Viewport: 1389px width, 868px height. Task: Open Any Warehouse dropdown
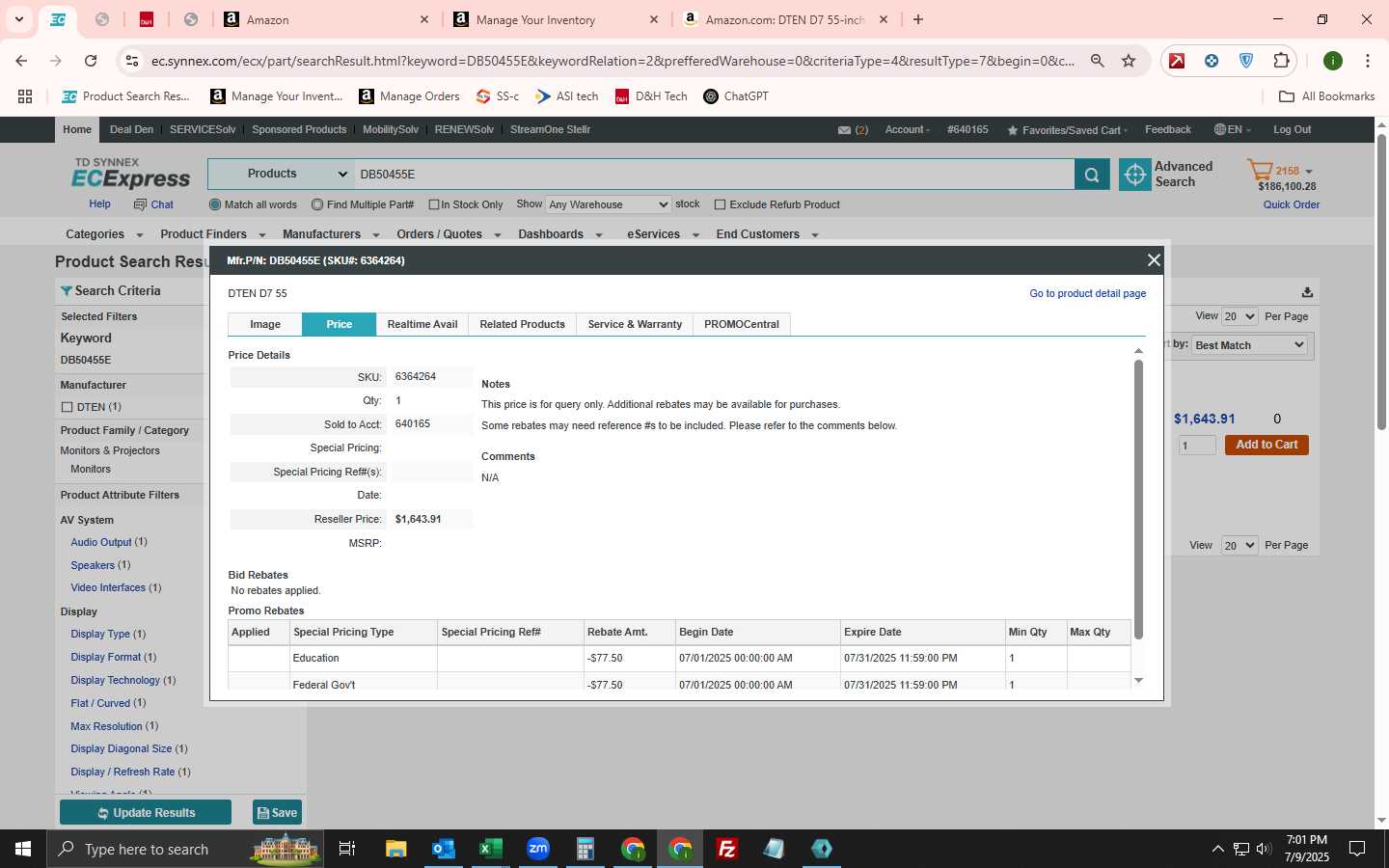point(608,204)
